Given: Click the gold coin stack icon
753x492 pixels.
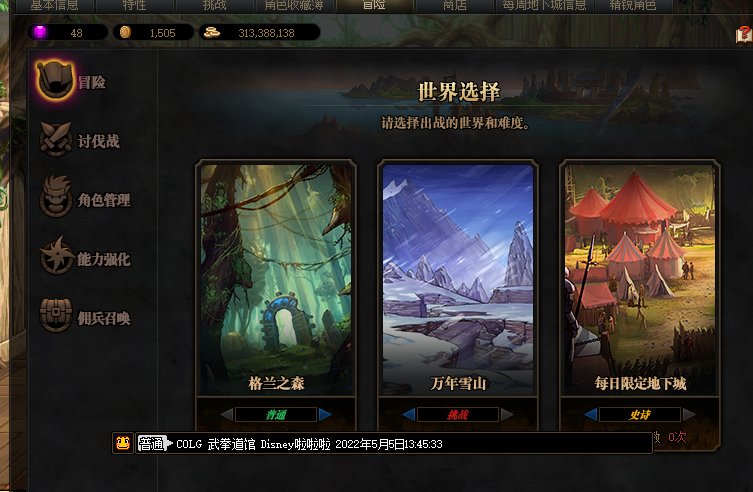Looking at the screenshot, I should (x=212, y=32).
